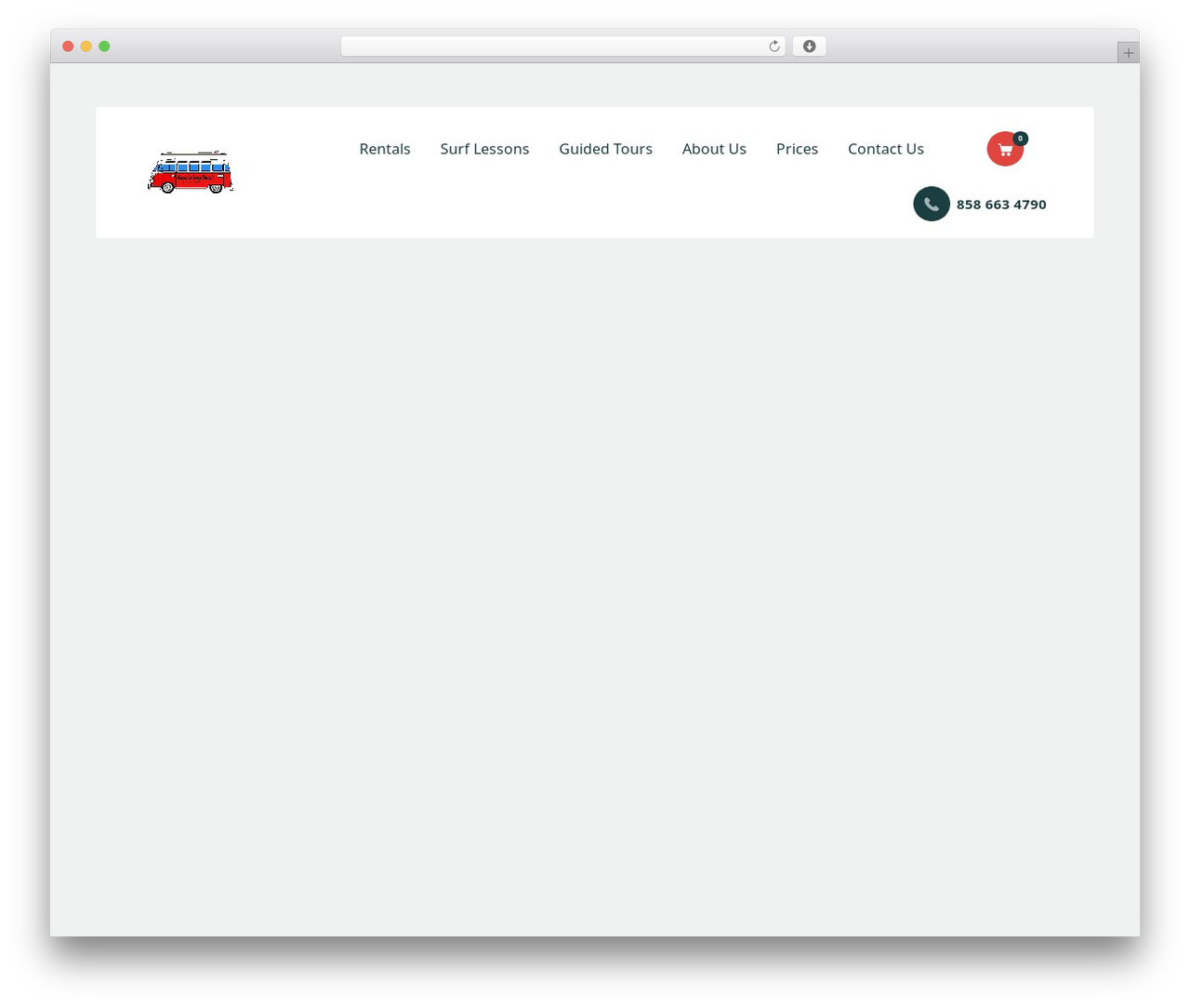The width and height of the screenshot is (1190, 1008).
Task: Click the red bus logo
Action: coord(191,172)
